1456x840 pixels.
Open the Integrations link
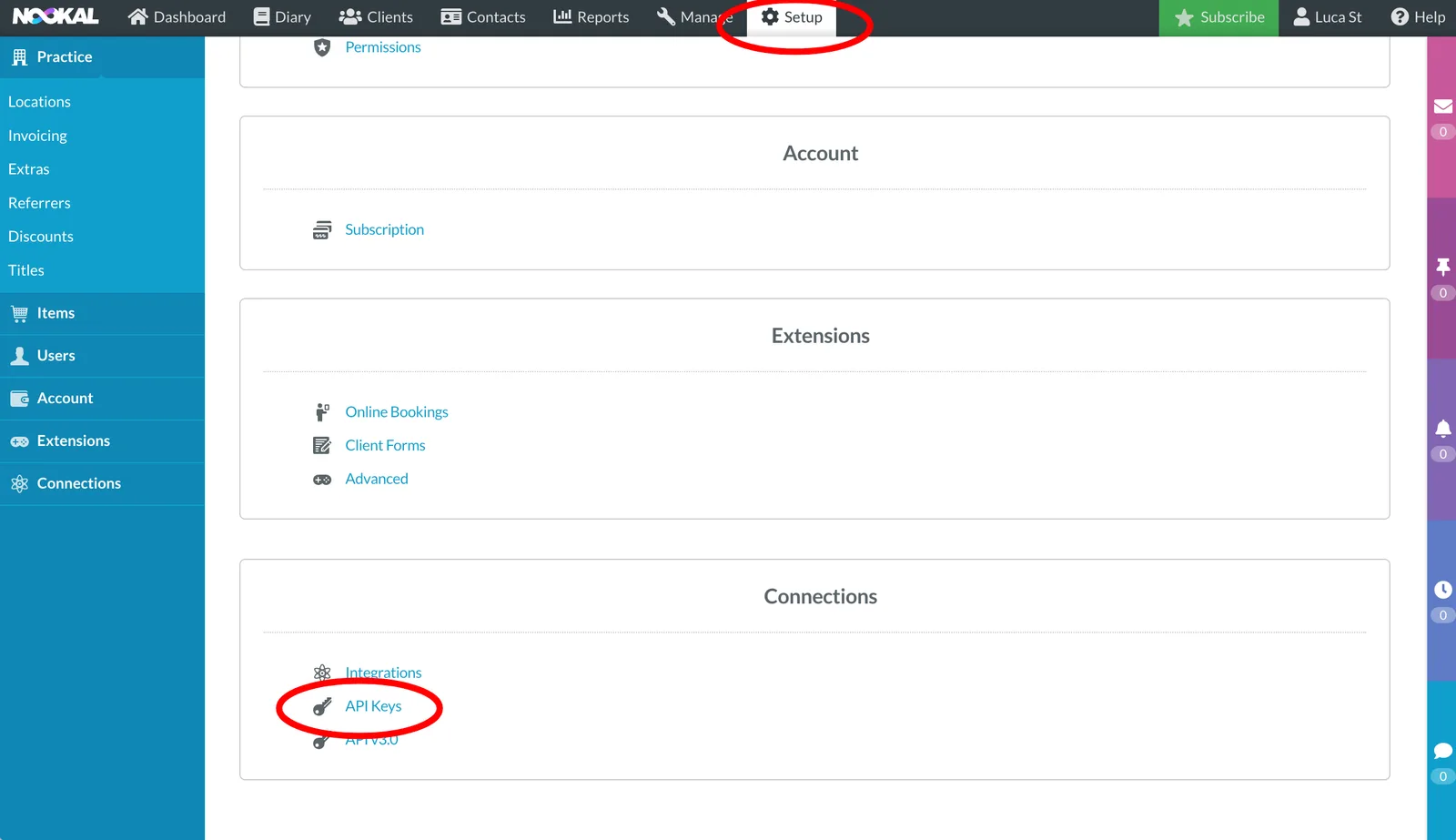(383, 673)
